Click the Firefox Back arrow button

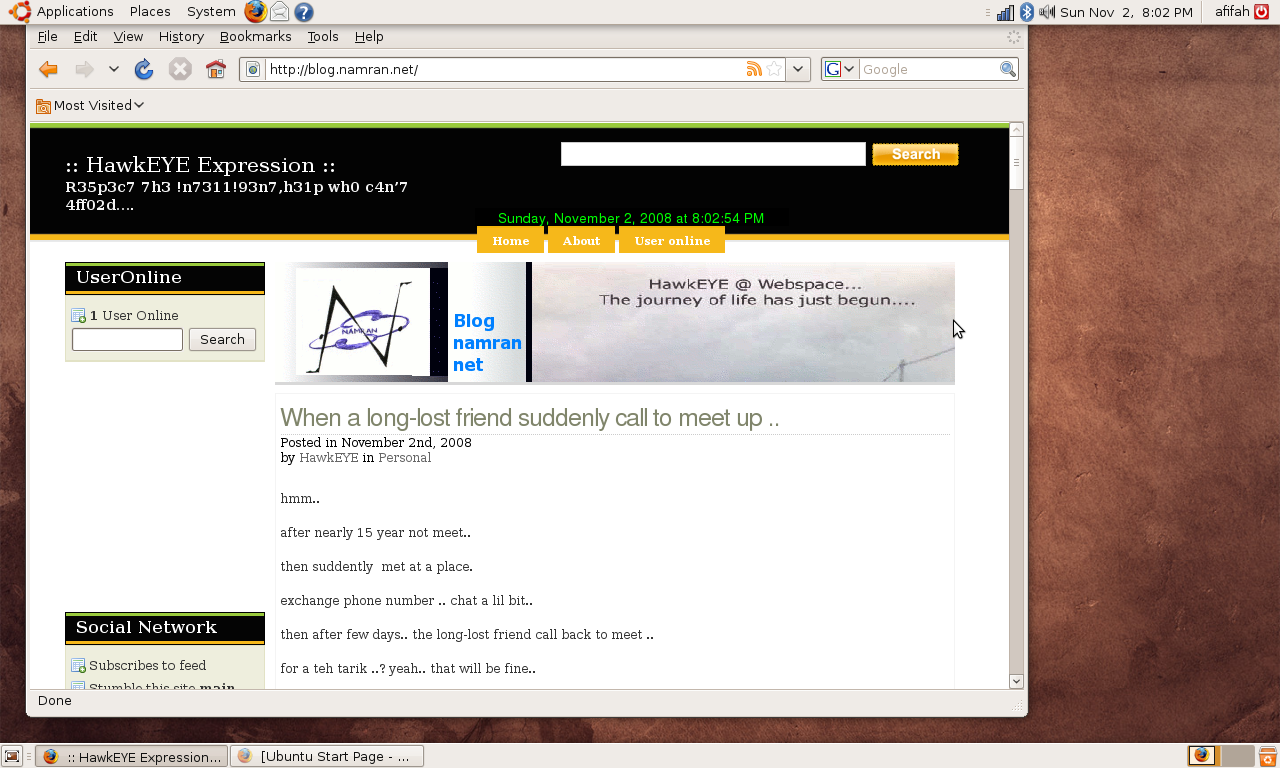[x=48, y=69]
